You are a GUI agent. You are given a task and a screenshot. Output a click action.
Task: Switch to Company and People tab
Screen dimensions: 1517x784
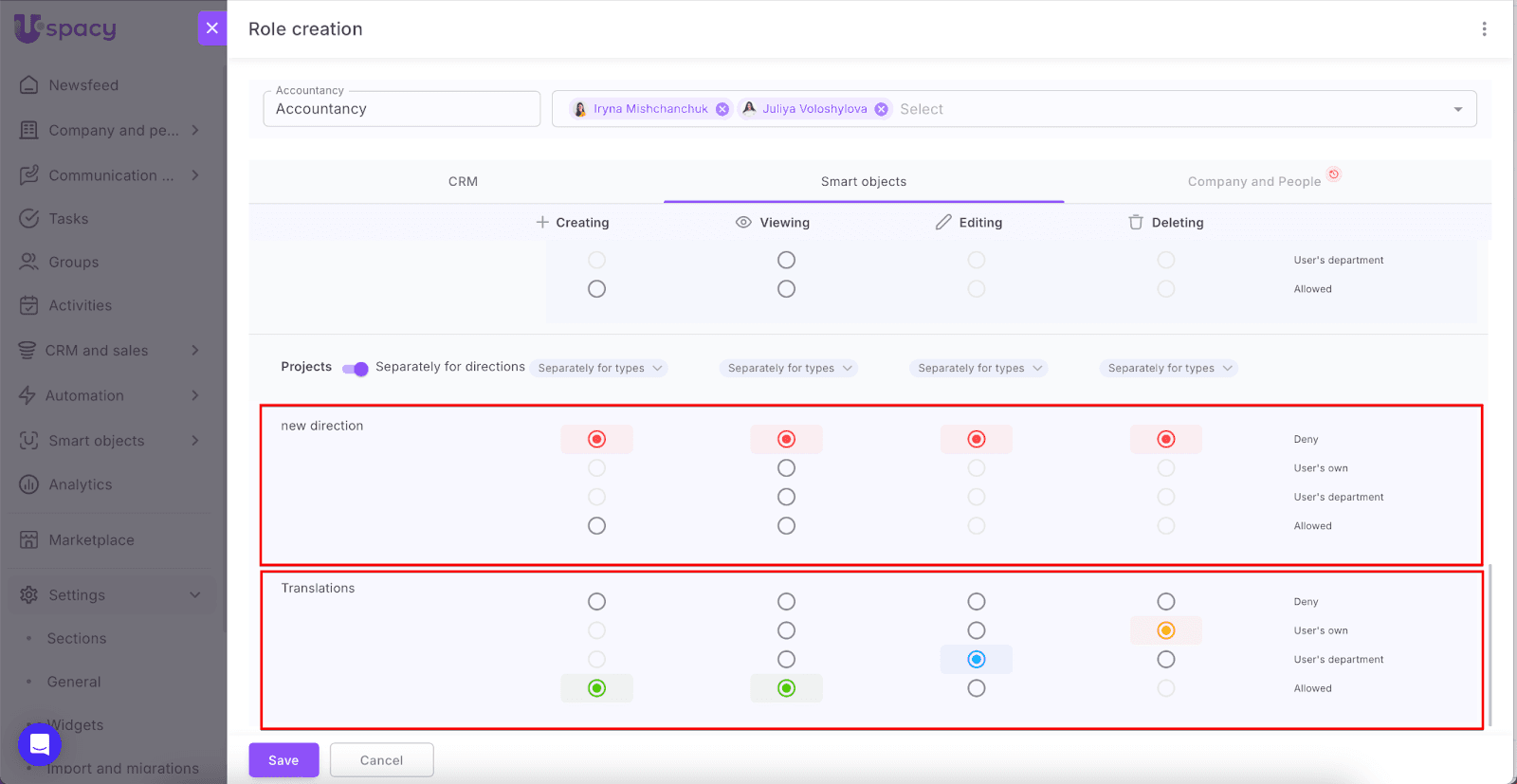click(1253, 182)
